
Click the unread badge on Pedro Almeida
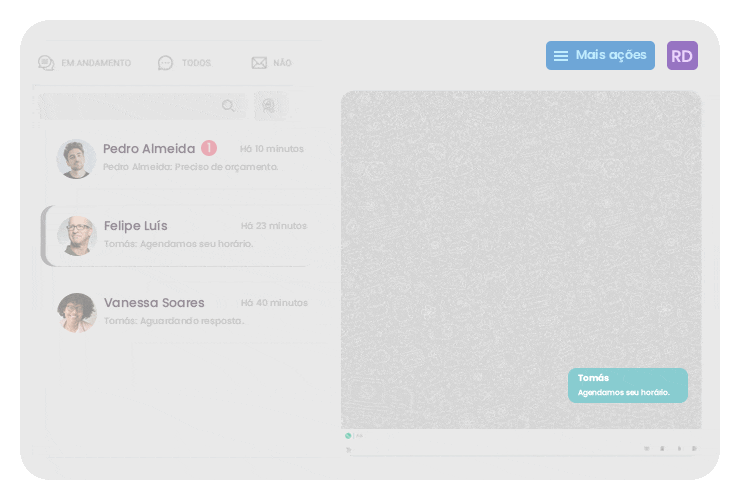[x=208, y=148]
